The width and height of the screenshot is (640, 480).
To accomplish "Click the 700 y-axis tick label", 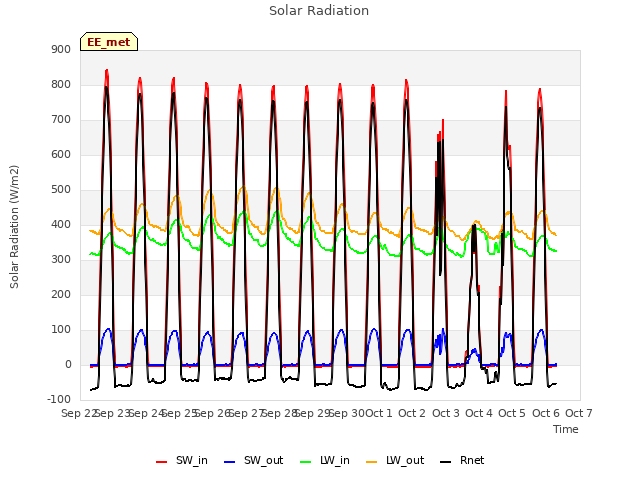I will (61, 120).
